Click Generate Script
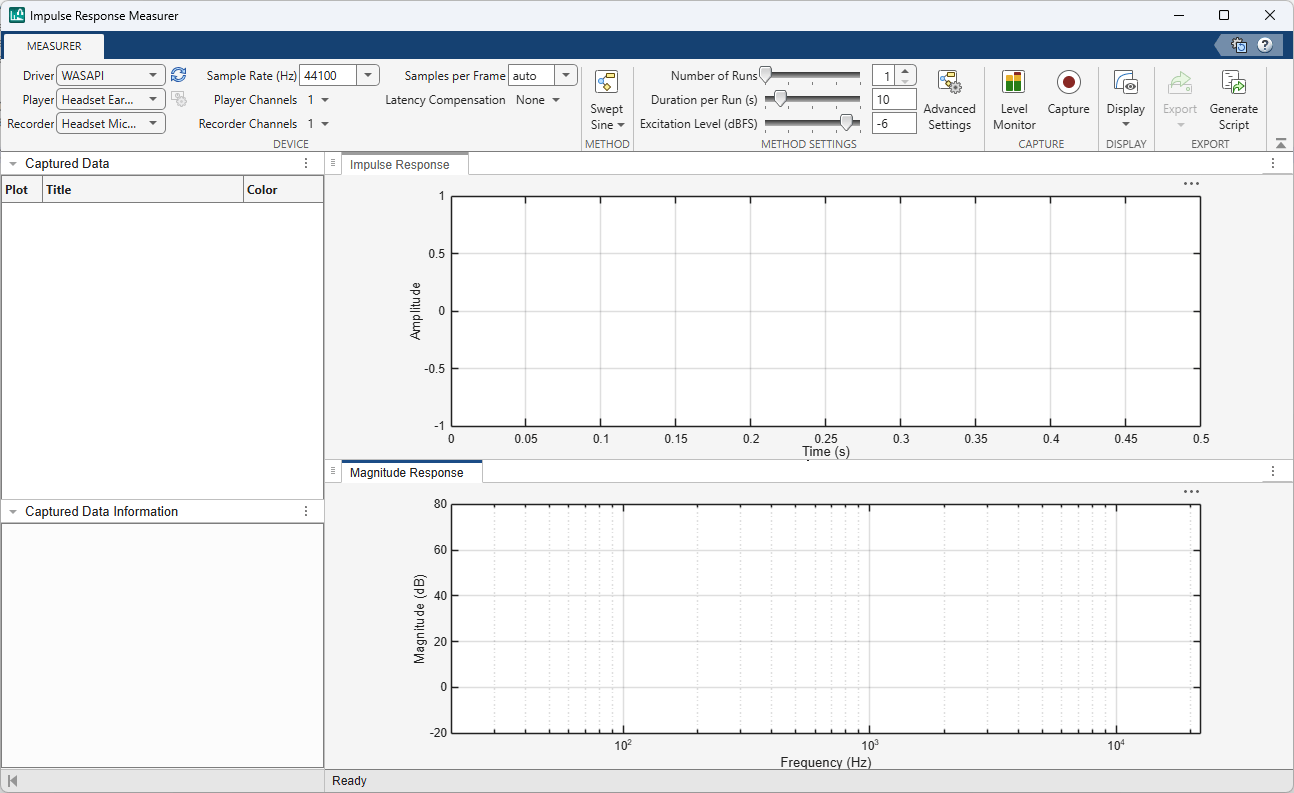This screenshot has height=793, width=1294. pyautogui.click(x=1234, y=101)
